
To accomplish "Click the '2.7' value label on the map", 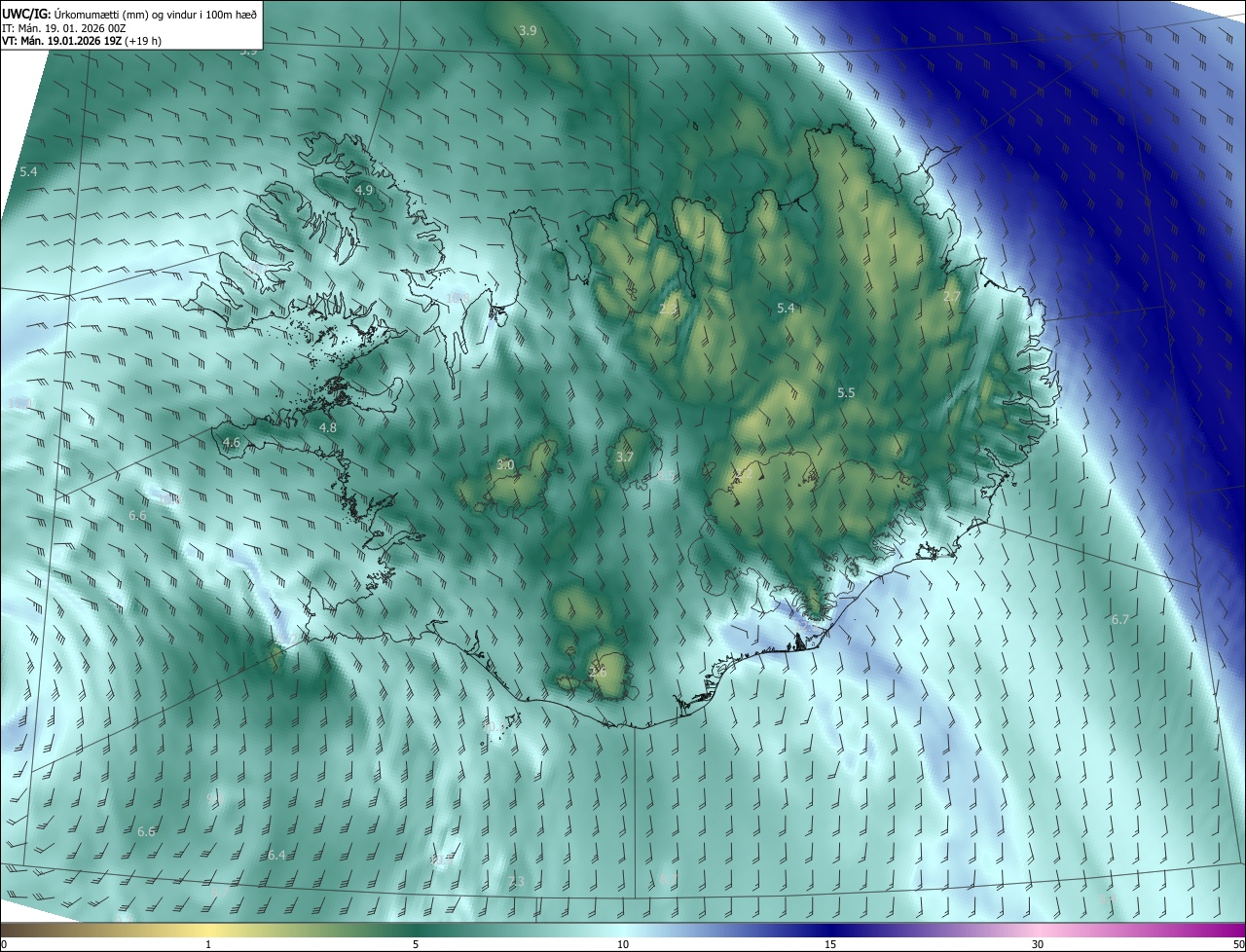I will [x=953, y=296].
